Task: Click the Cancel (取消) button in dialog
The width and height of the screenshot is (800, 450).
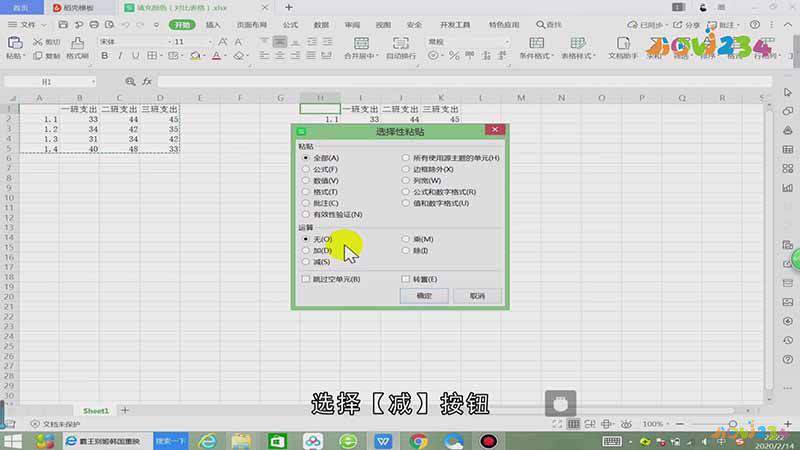Action: pos(477,296)
